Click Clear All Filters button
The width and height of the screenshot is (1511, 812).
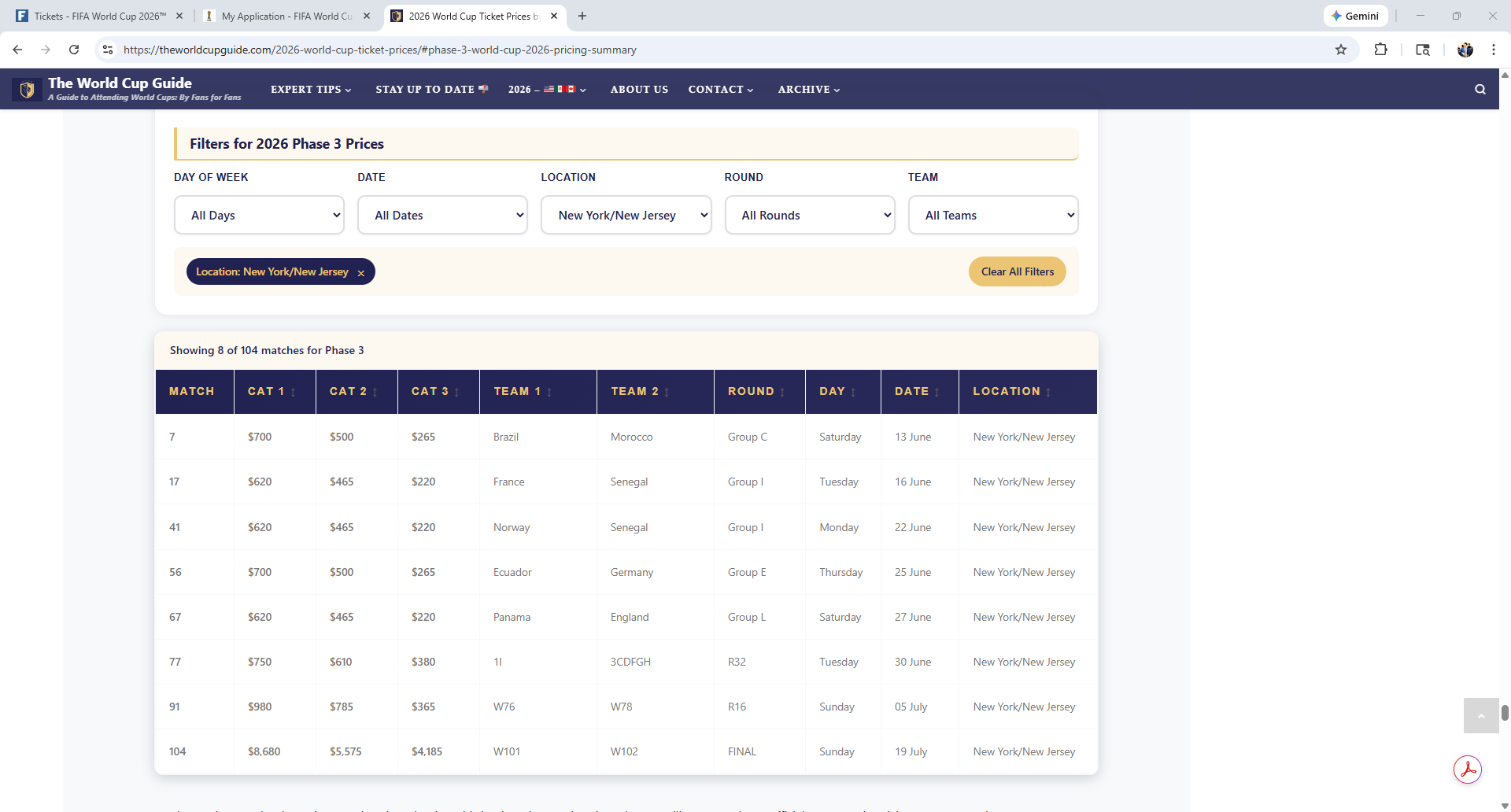pyautogui.click(x=1017, y=271)
